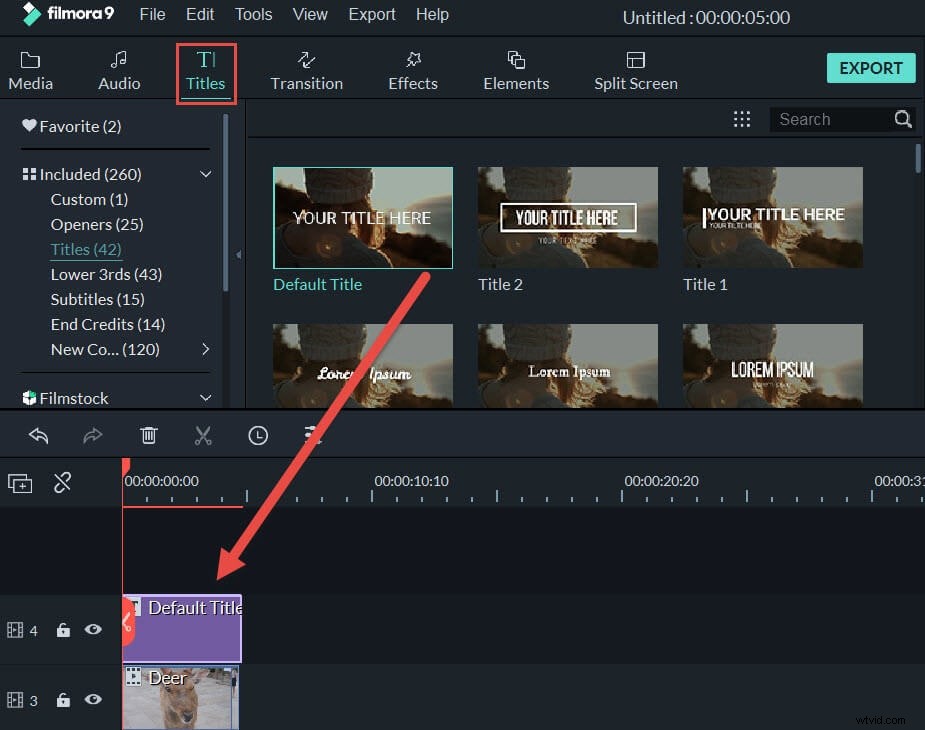Open the Export menu
Screen dimensions: 925x730
coord(371,14)
